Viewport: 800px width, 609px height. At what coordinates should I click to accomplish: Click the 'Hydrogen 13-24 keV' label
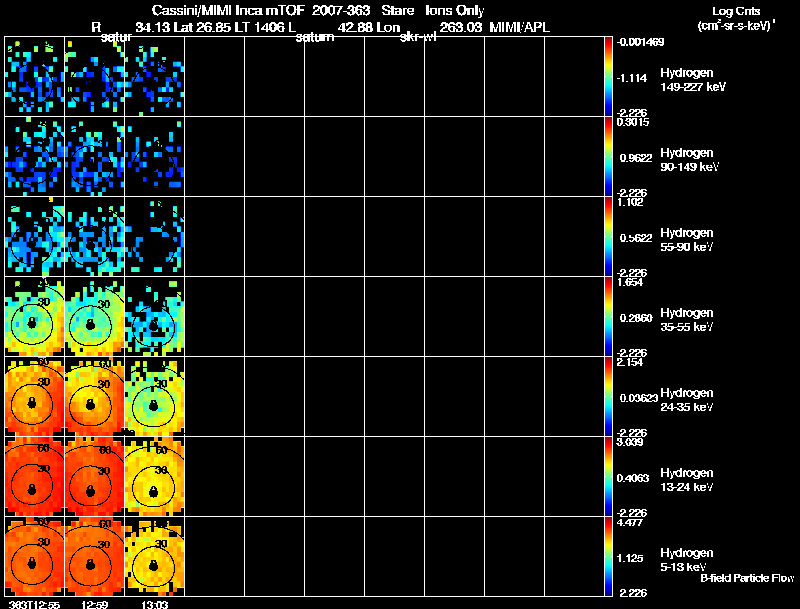[x=687, y=480]
